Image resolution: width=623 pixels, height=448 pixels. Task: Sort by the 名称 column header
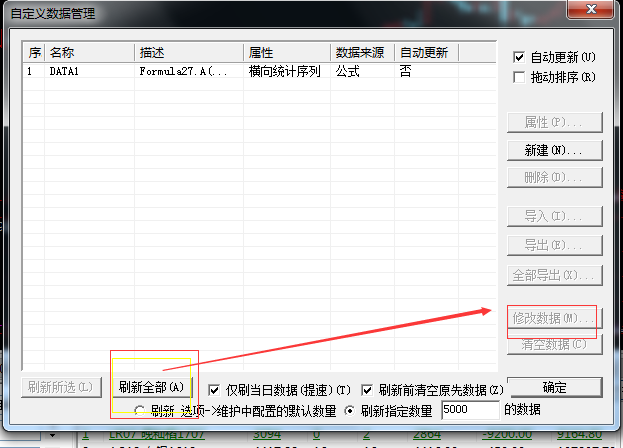90,52
